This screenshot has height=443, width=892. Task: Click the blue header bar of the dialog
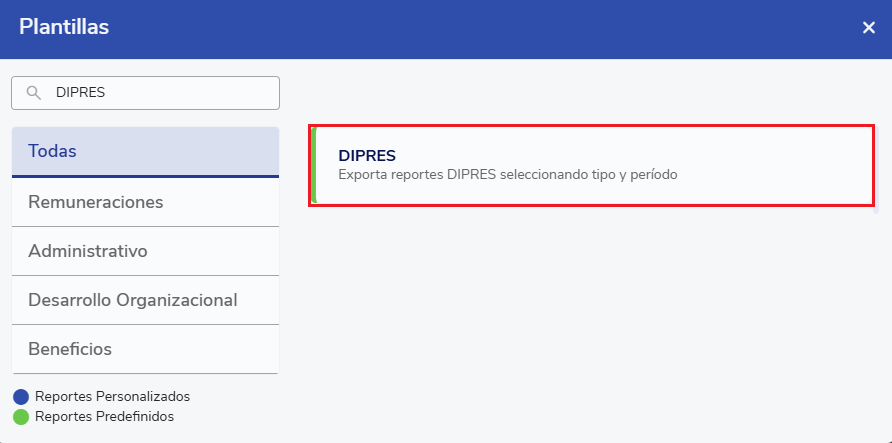click(x=450, y=28)
